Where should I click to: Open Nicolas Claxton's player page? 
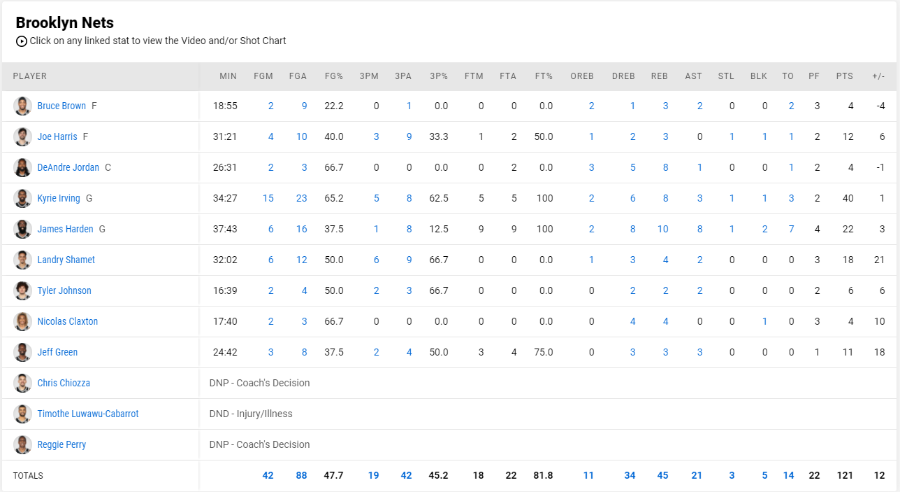click(x=67, y=321)
